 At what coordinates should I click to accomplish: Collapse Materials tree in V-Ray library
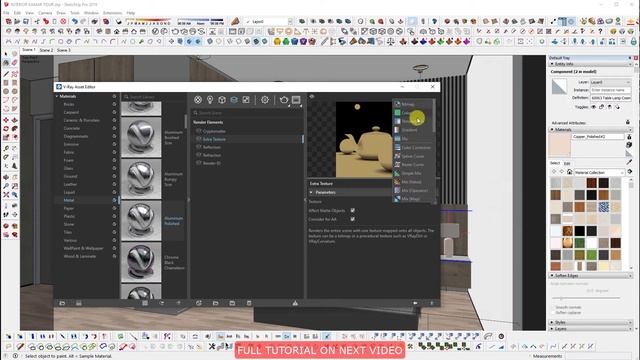tap(57, 96)
